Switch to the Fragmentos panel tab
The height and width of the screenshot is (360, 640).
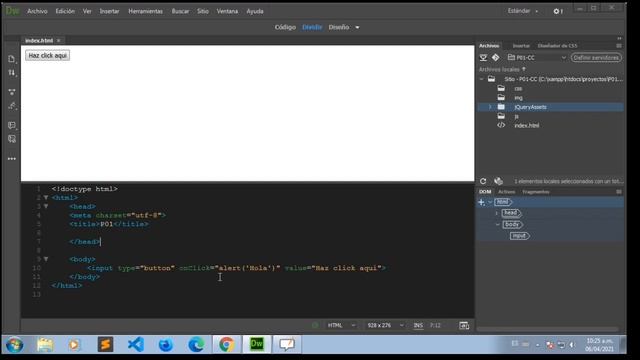pyautogui.click(x=536, y=192)
